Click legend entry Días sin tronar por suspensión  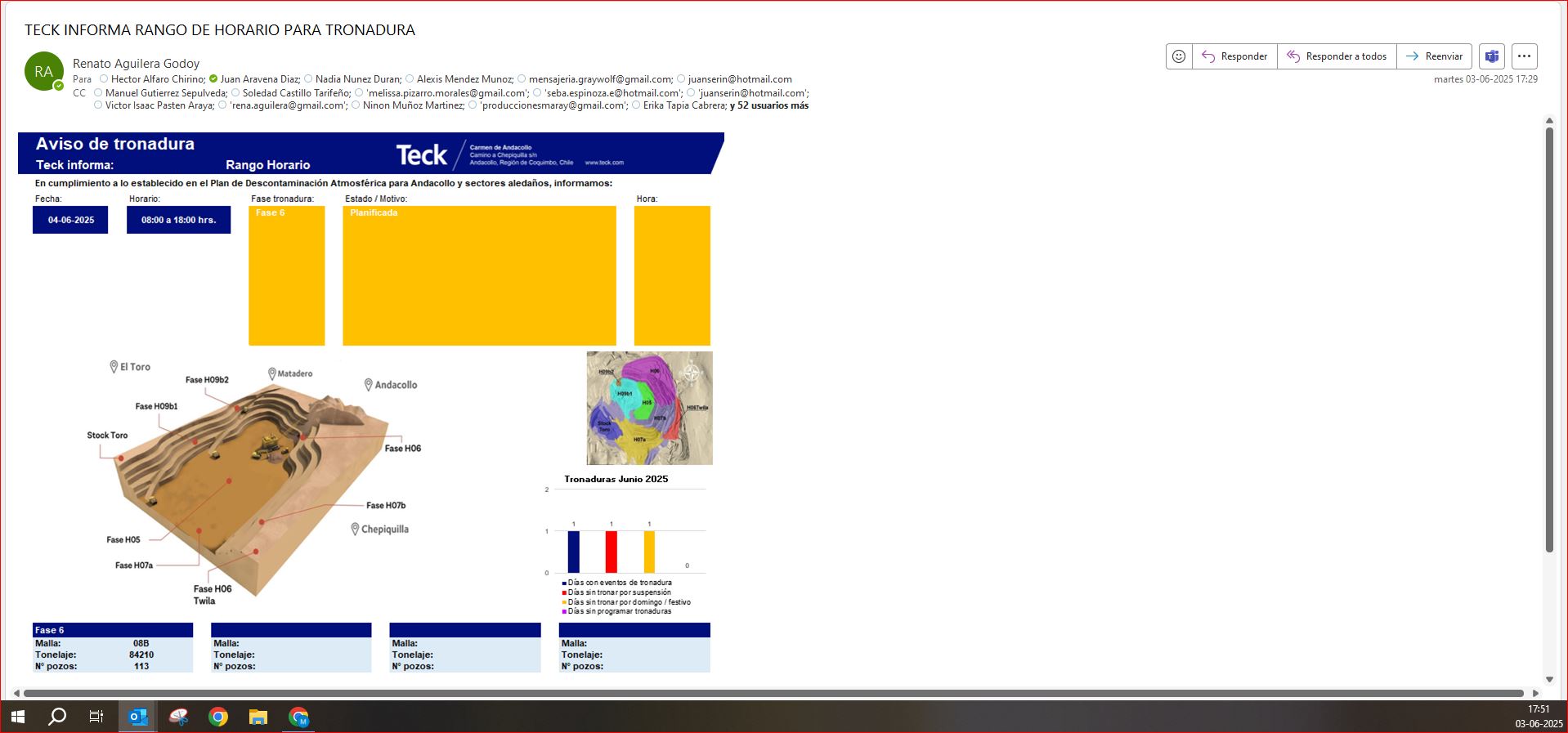(617, 592)
